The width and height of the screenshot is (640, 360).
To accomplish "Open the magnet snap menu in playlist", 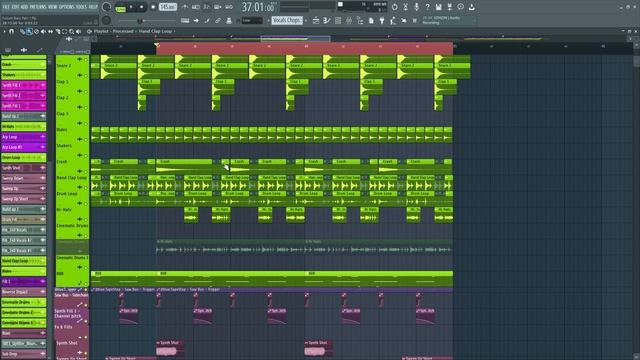I will (12, 31).
